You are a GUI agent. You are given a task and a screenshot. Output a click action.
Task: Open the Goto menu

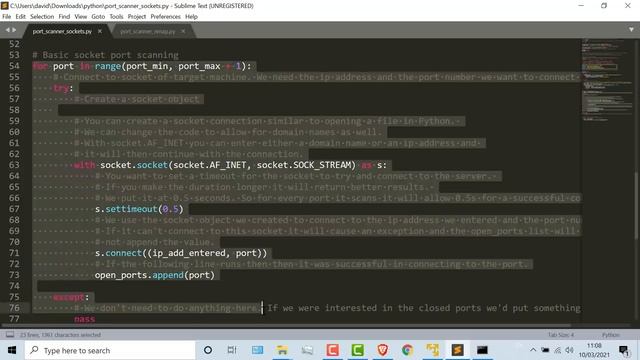[x=98, y=17]
